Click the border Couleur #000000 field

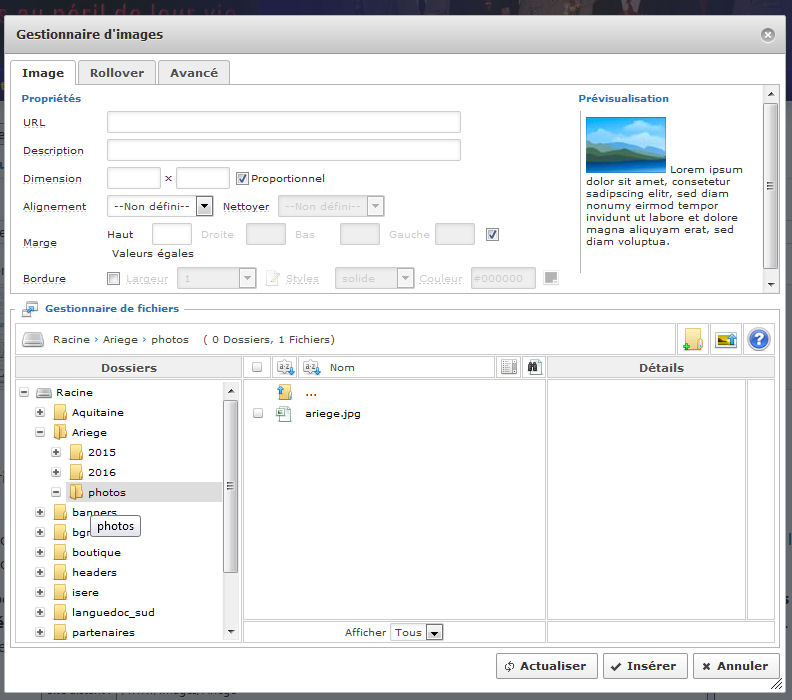pyautogui.click(x=503, y=278)
